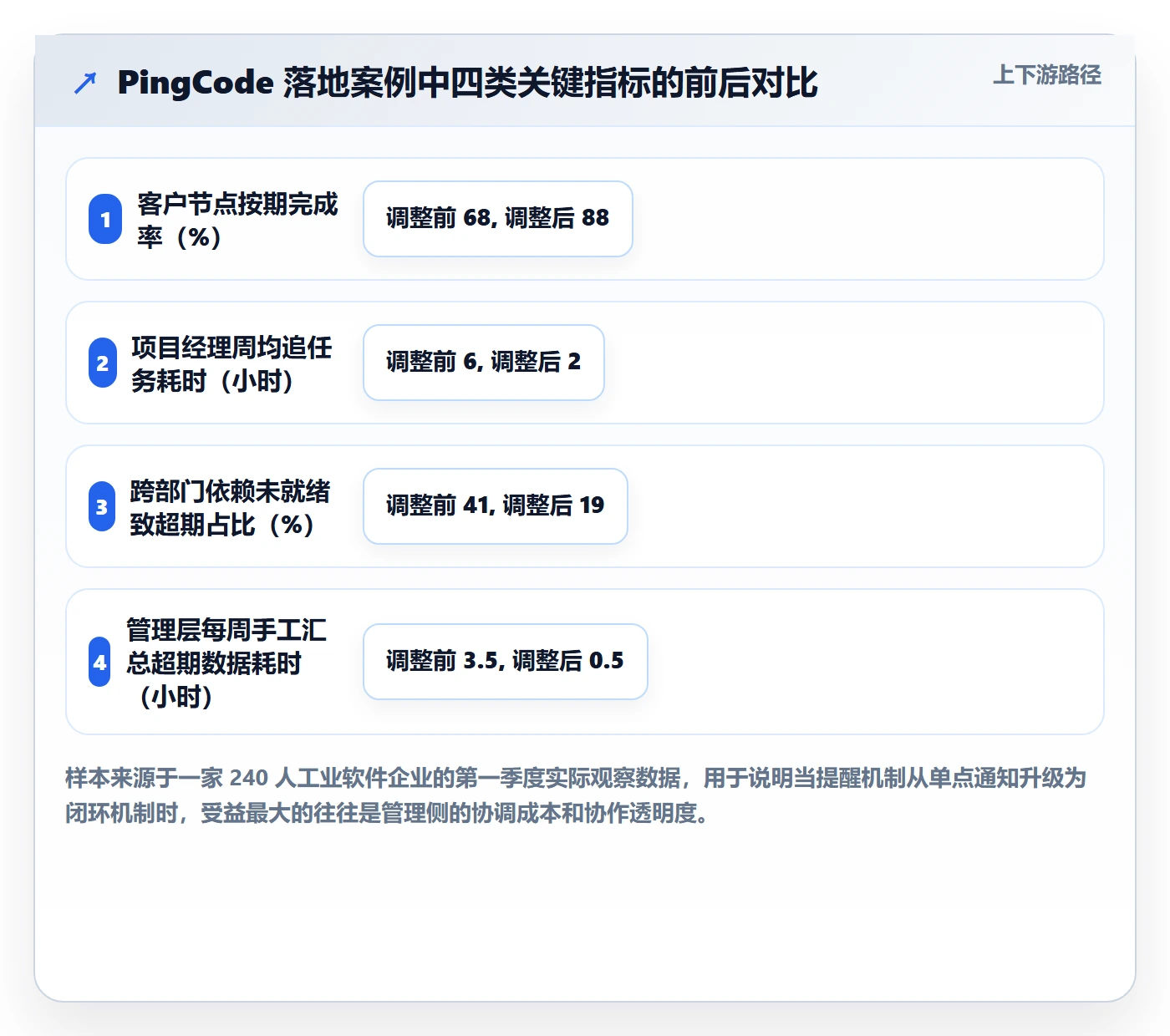Select the number 1 badge
The width and height of the screenshot is (1170, 1036).
coord(105,219)
